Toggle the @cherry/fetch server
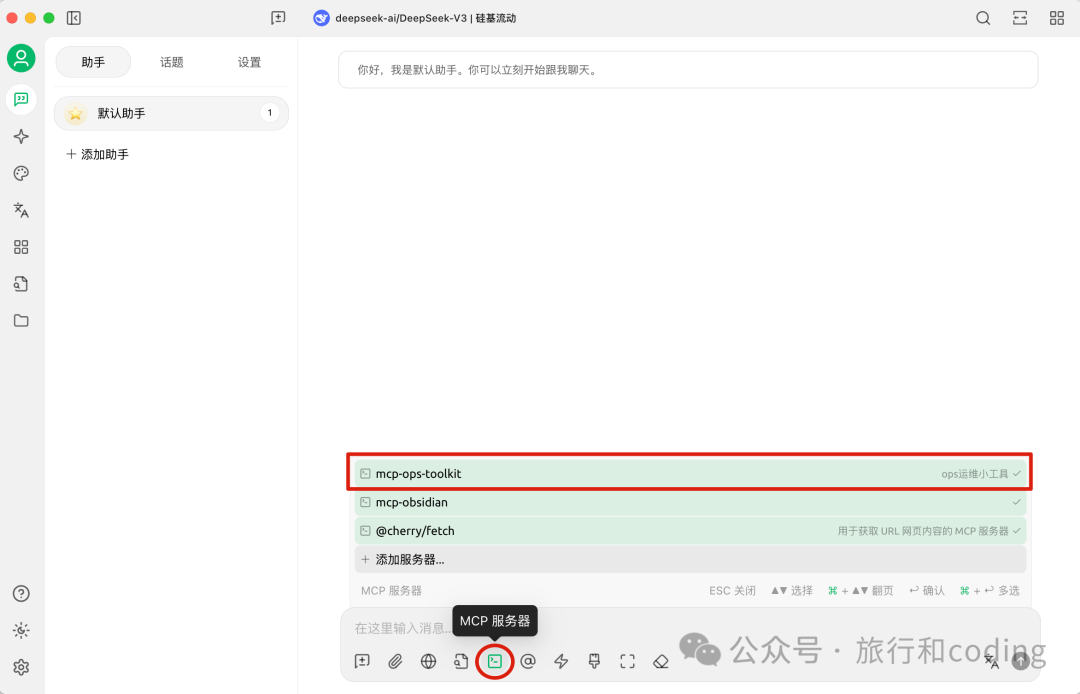The width and height of the screenshot is (1080, 694). (x=690, y=531)
